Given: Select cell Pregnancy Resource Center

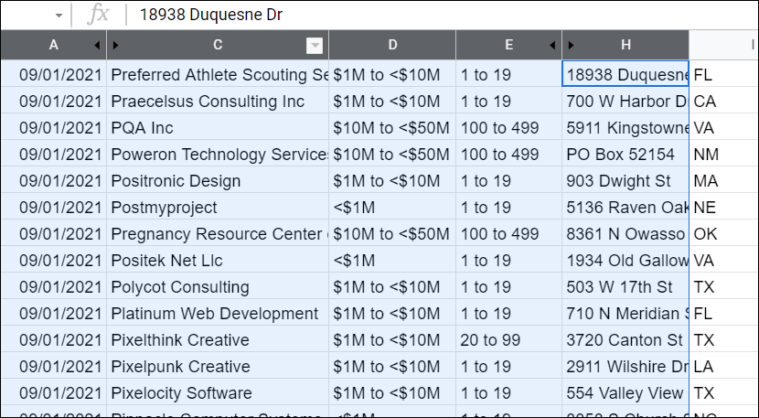Looking at the screenshot, I should tap(217, 234).
